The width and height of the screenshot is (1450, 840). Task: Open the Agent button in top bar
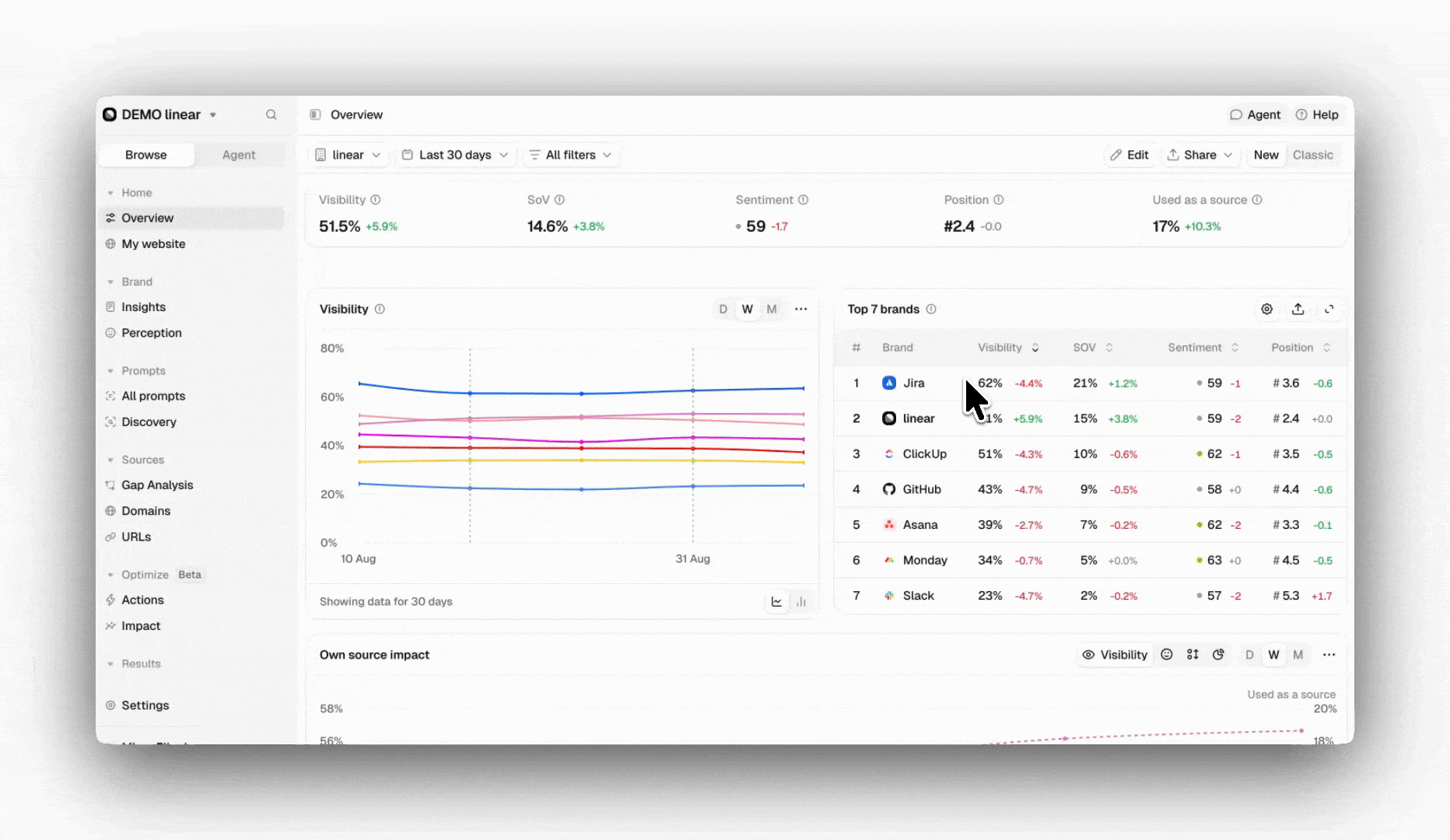[1255, 114]
